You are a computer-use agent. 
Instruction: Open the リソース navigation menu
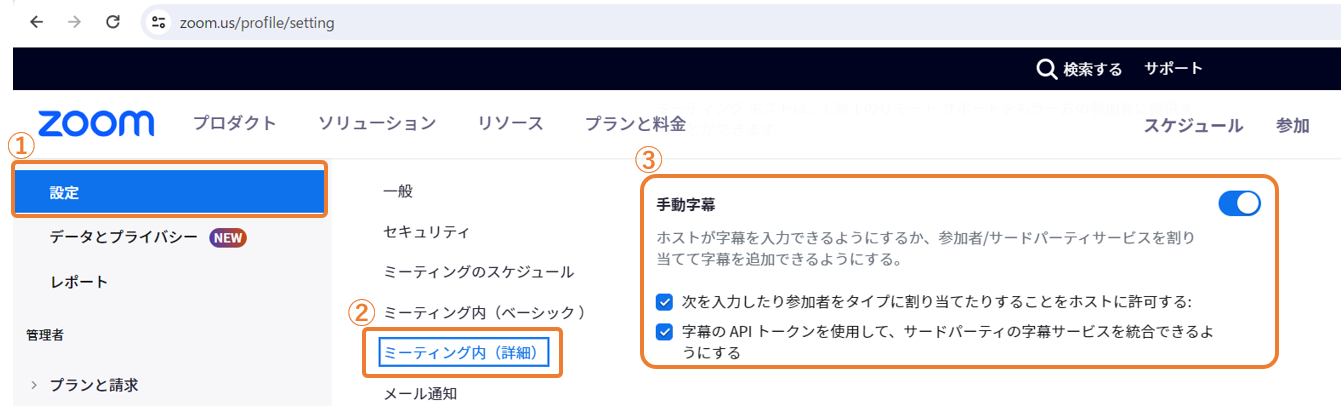pyautogui.click(x=511, y=124)
